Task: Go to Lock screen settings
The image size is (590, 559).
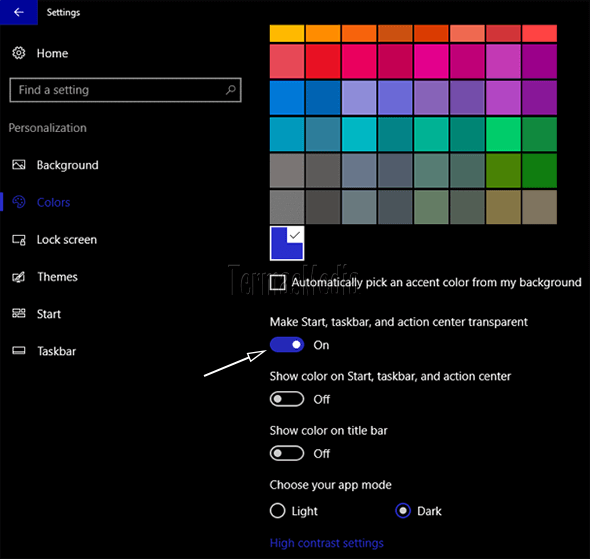Action: coord(67,240)
